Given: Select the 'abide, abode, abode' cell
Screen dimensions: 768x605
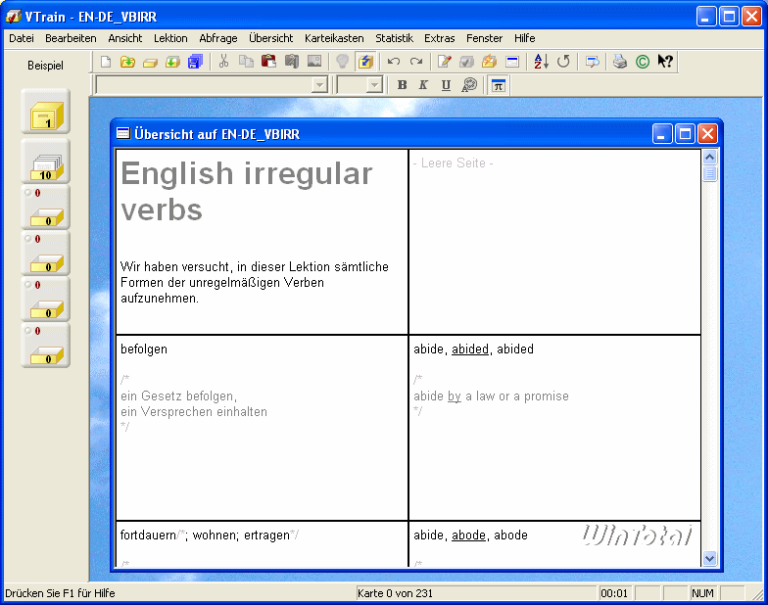Looking at the screenshot, I should pyautogui.click(x=554, y=544).
